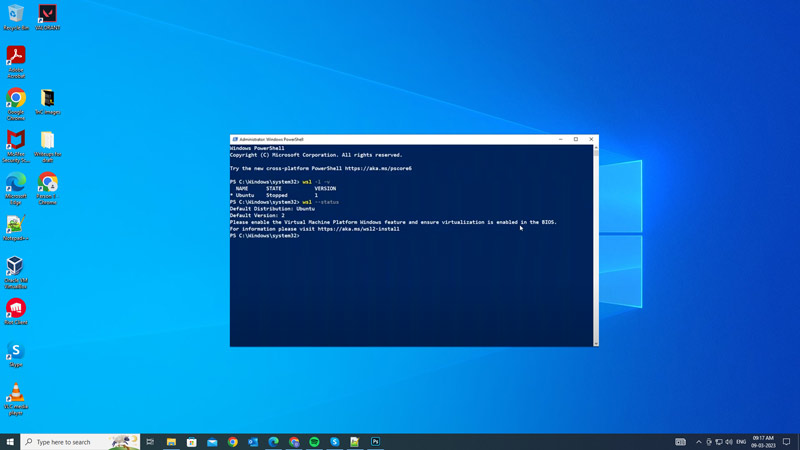Select the VLC media player desktop shortcut
Viewport: 800px width, 450px height.
pos(16,399)
